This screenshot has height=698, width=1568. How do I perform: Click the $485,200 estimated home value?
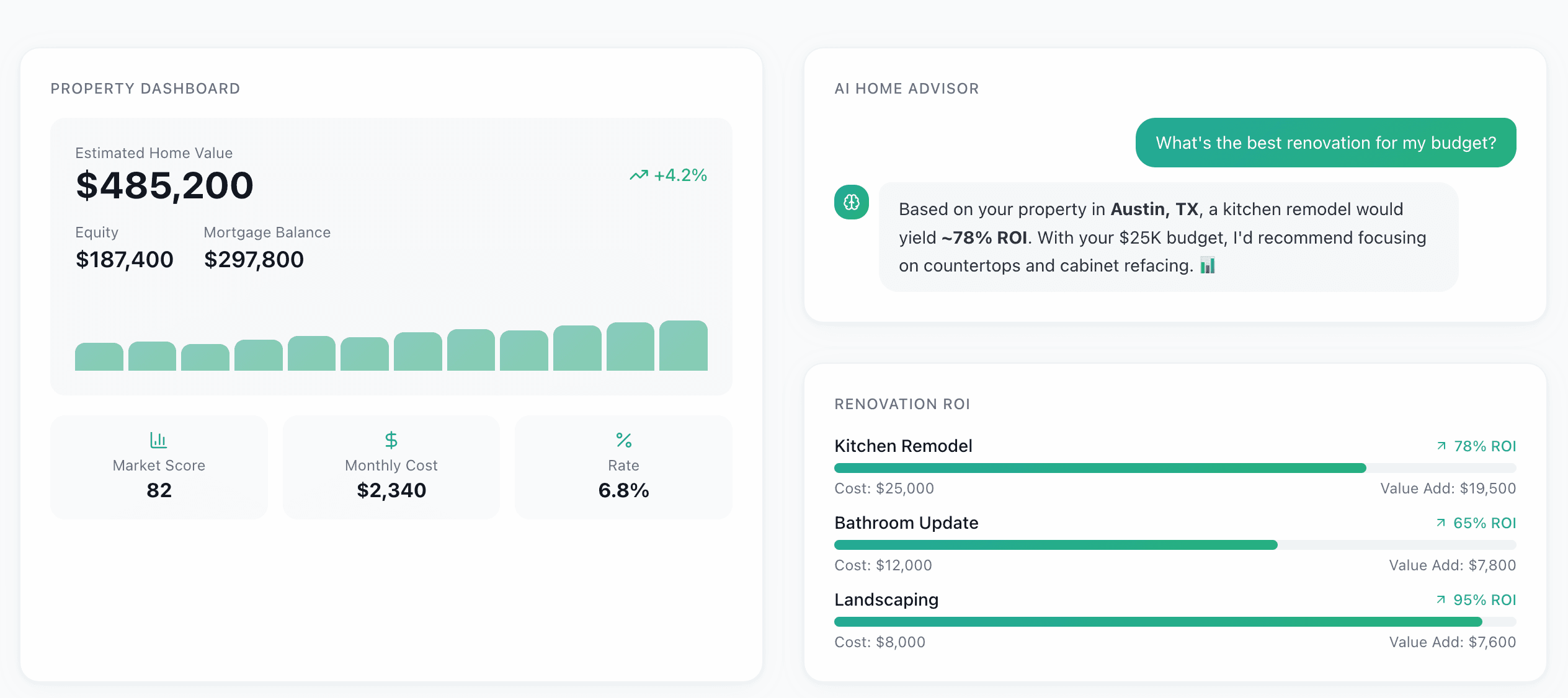(x=164, y=185)
